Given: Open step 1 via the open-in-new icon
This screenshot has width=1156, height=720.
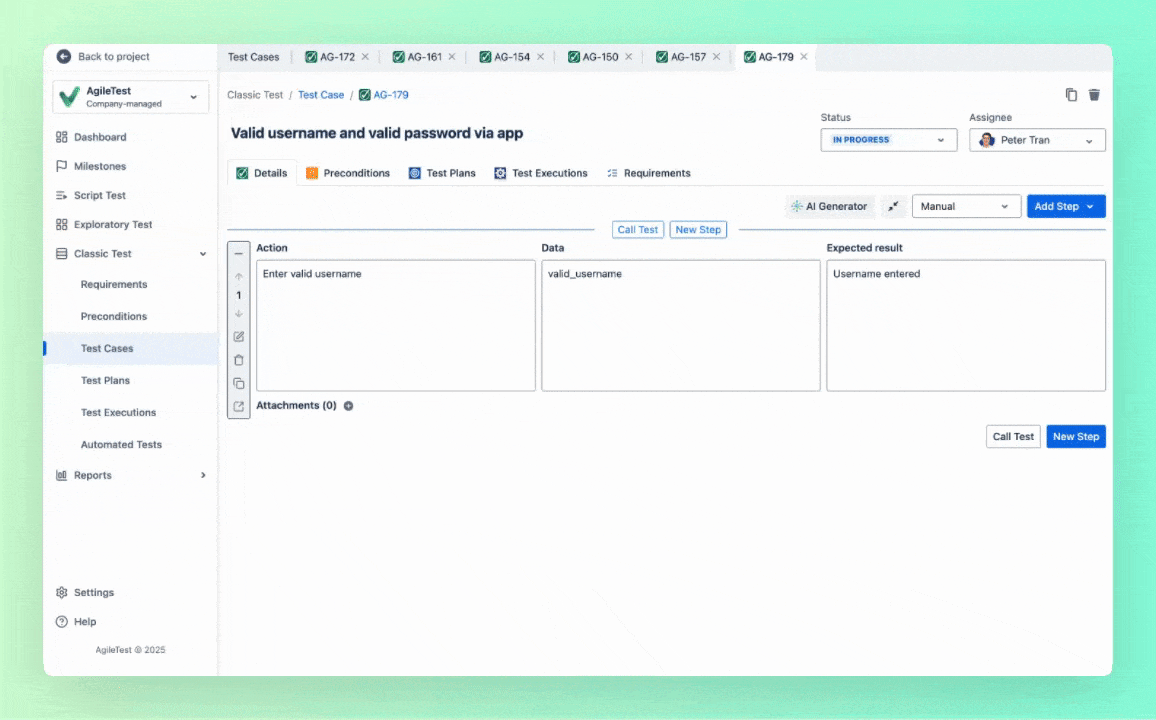Looking at the screenshot, I should (x=238, y=406).
